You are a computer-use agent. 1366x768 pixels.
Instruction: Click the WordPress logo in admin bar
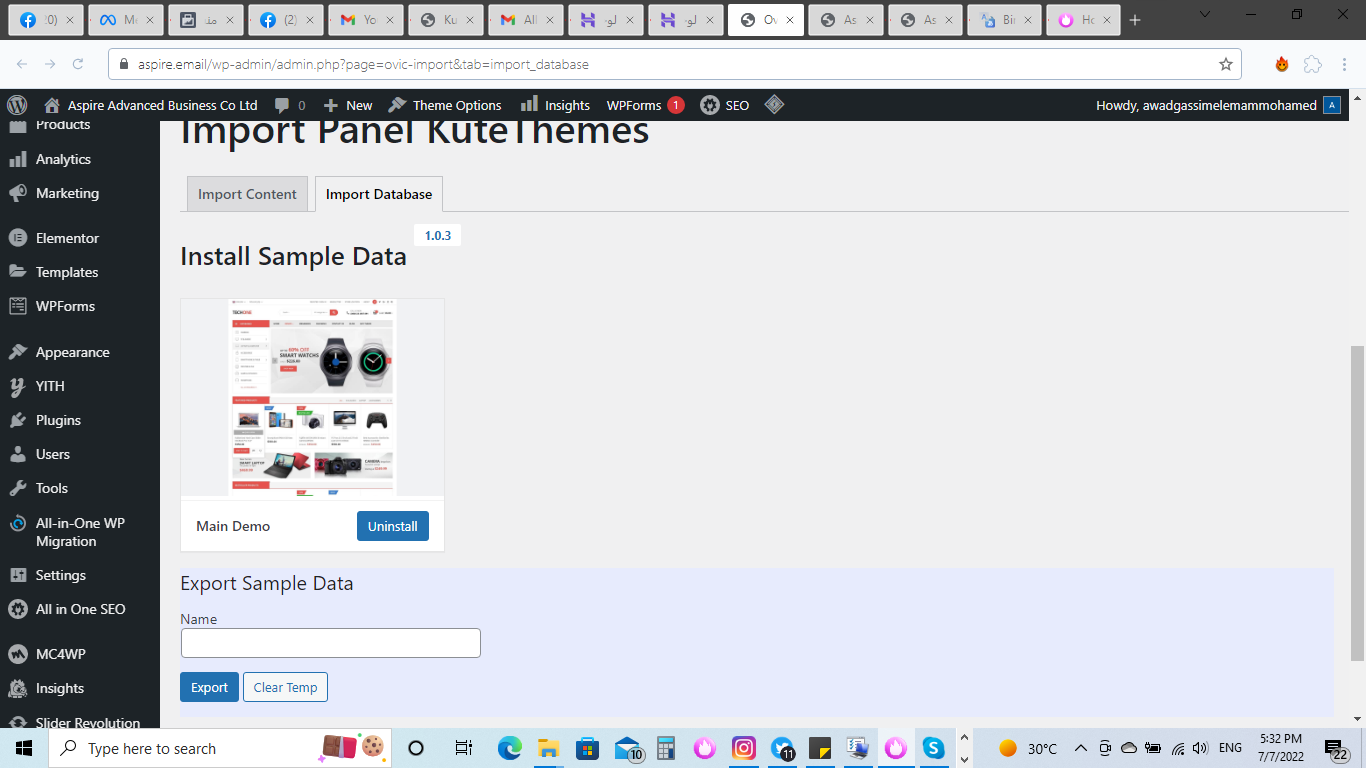17,105
